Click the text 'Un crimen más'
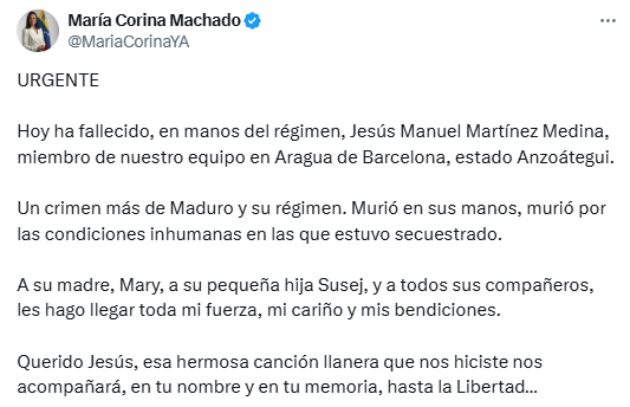Viewport: 630px width, 407px height. click(x=78, y=209)
